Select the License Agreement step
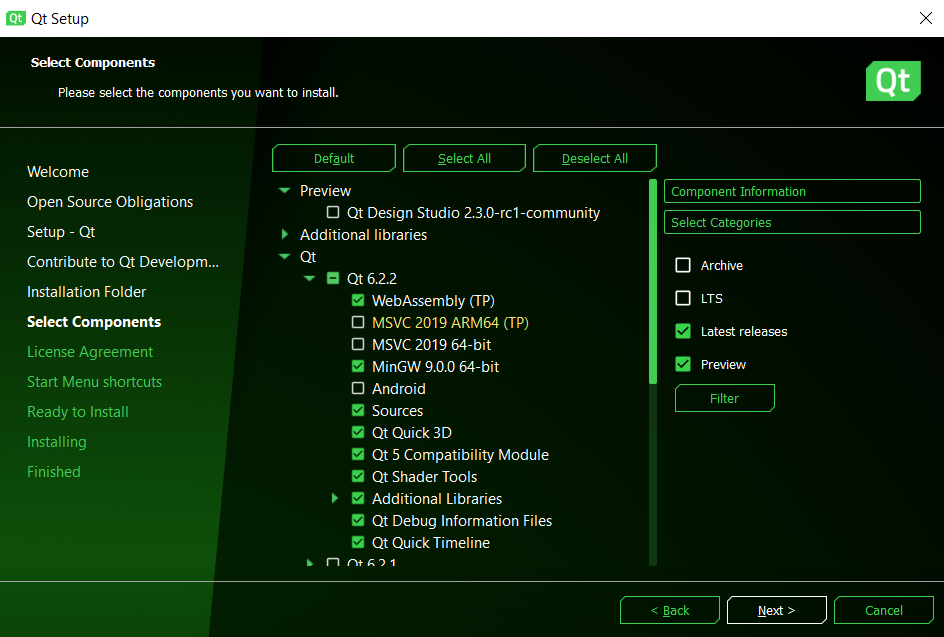The image size is (944, 637). [x=90, y=352]
